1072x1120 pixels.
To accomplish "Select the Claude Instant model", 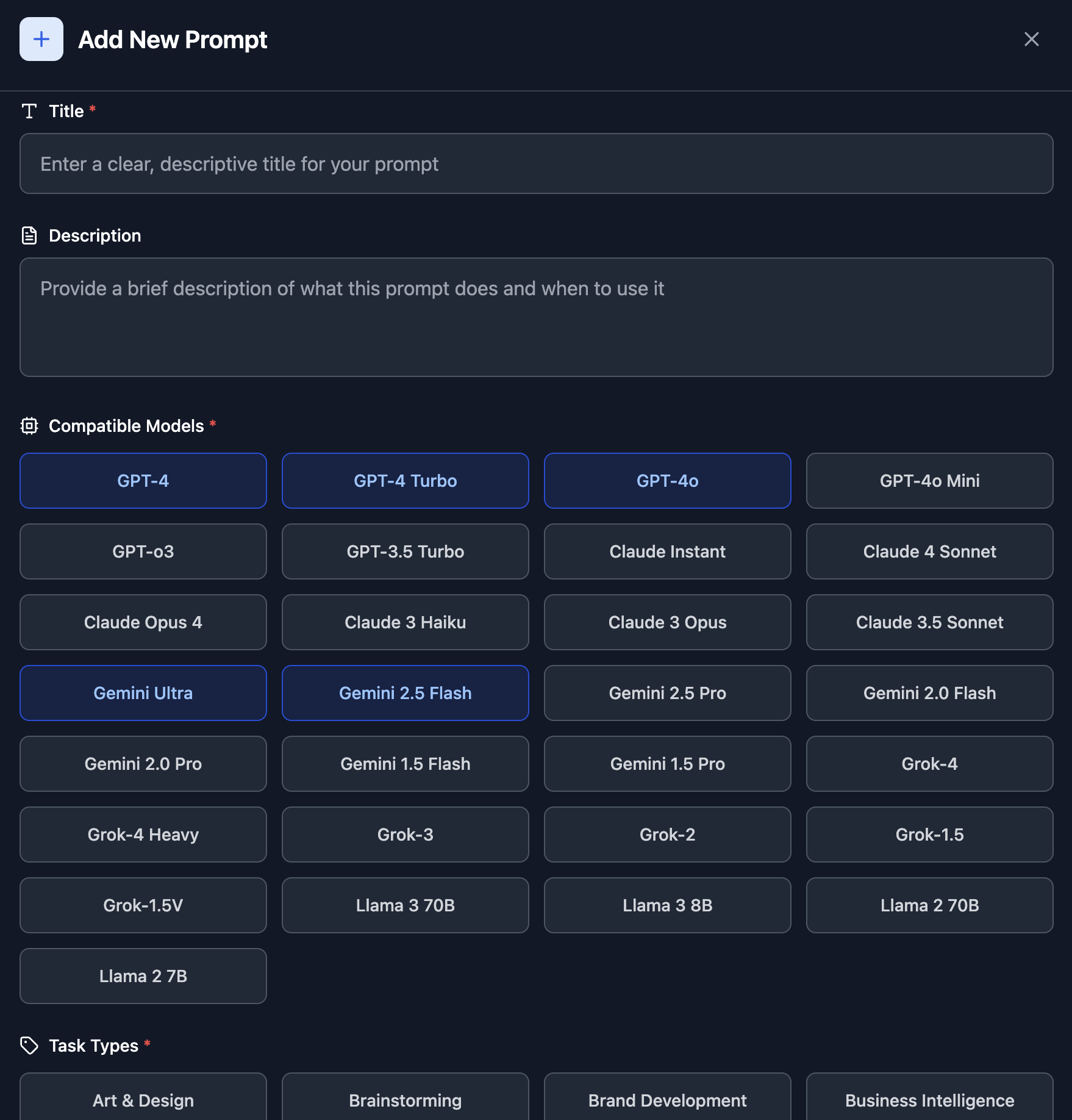I will click(x=668, y=551).
